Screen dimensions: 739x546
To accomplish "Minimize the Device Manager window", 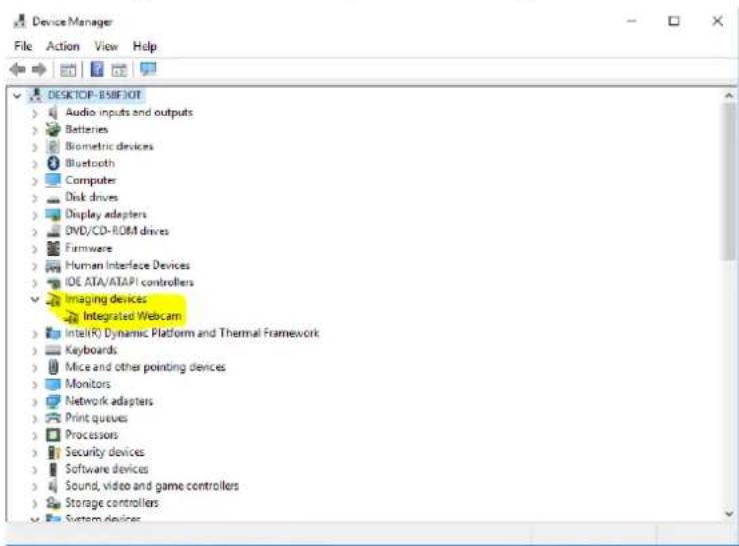I will point(632,21).
